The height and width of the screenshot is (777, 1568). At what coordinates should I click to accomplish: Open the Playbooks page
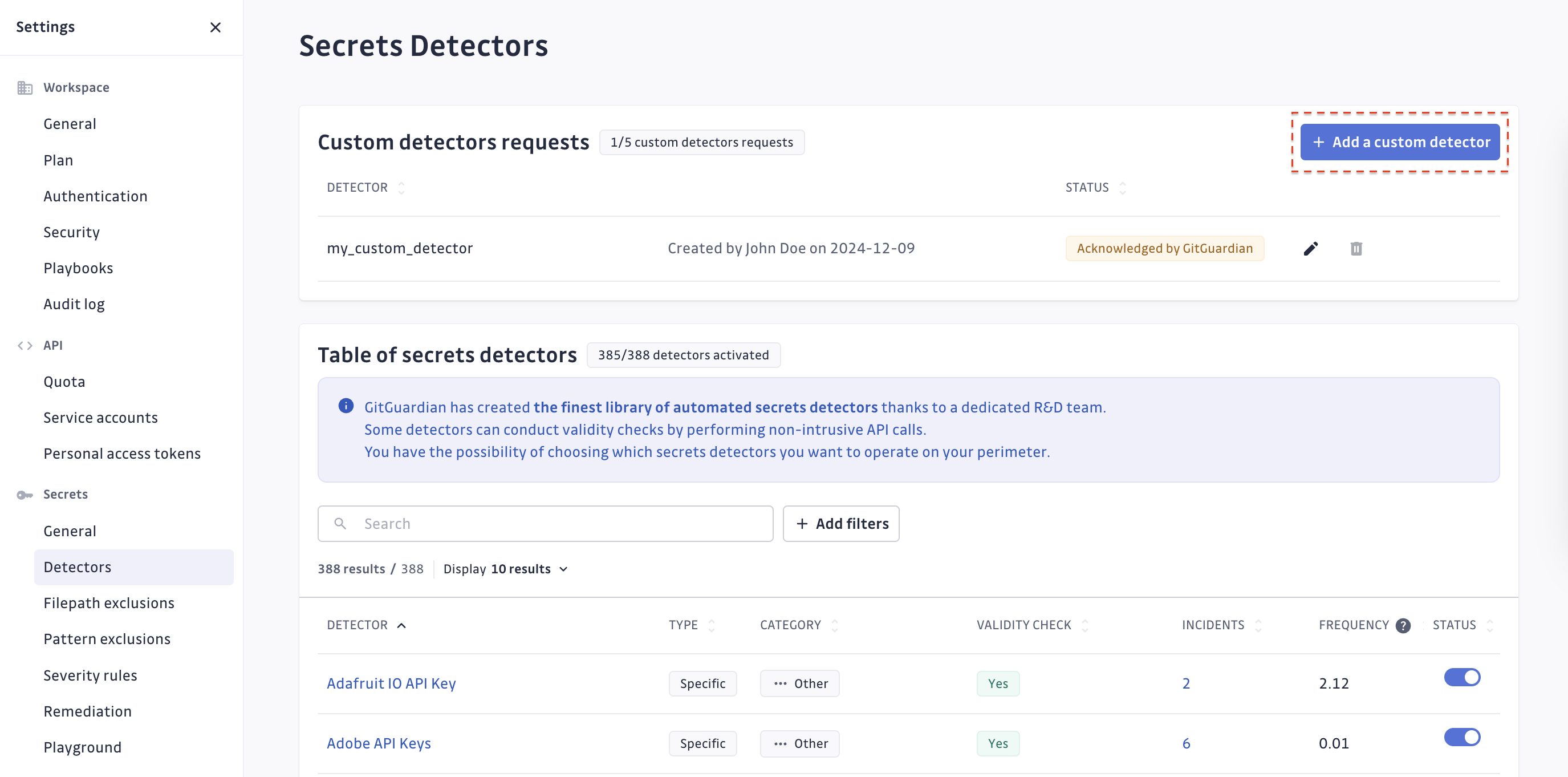[78, 268]
